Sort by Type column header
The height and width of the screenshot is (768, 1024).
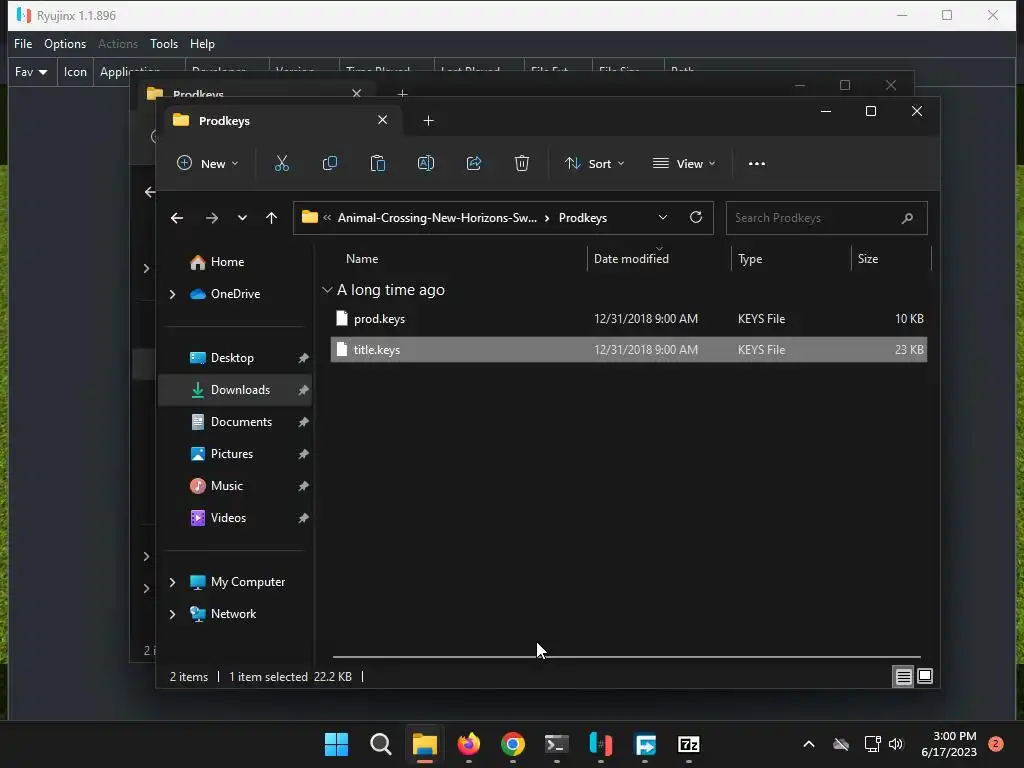tap(750, 259)
